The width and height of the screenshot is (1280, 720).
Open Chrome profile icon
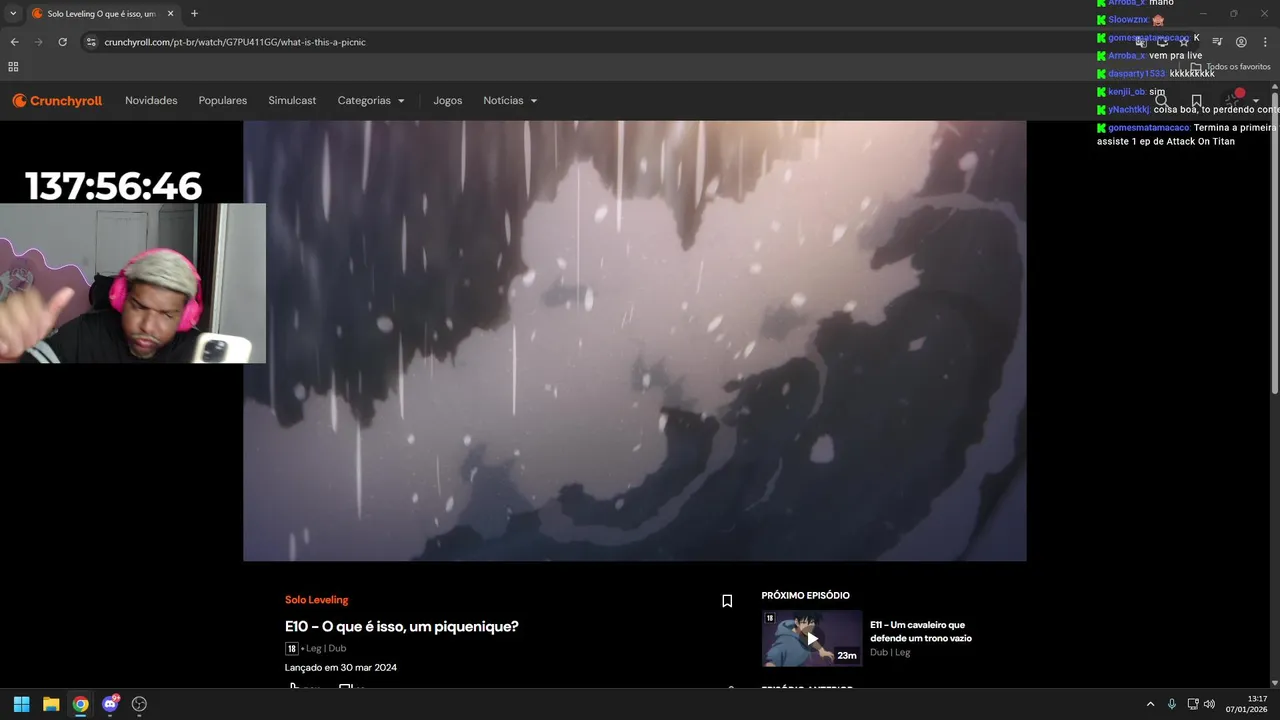click(1241, 42)
